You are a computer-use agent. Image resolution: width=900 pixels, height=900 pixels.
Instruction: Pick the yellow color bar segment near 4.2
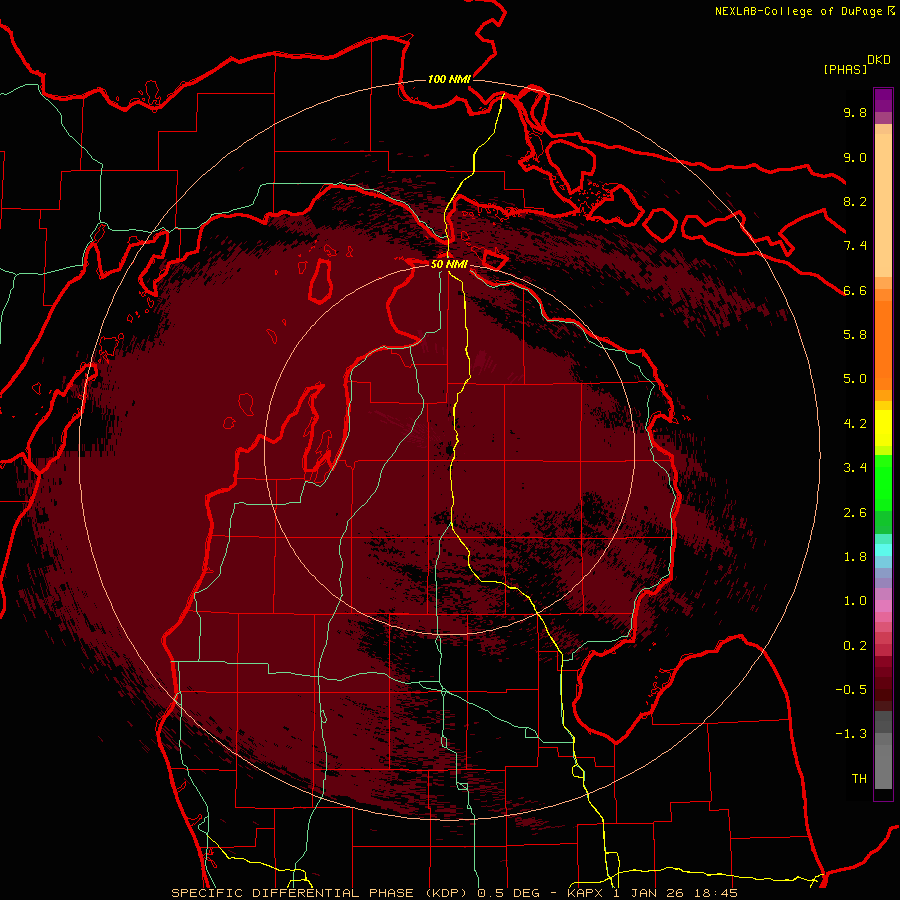click(883, 428)
